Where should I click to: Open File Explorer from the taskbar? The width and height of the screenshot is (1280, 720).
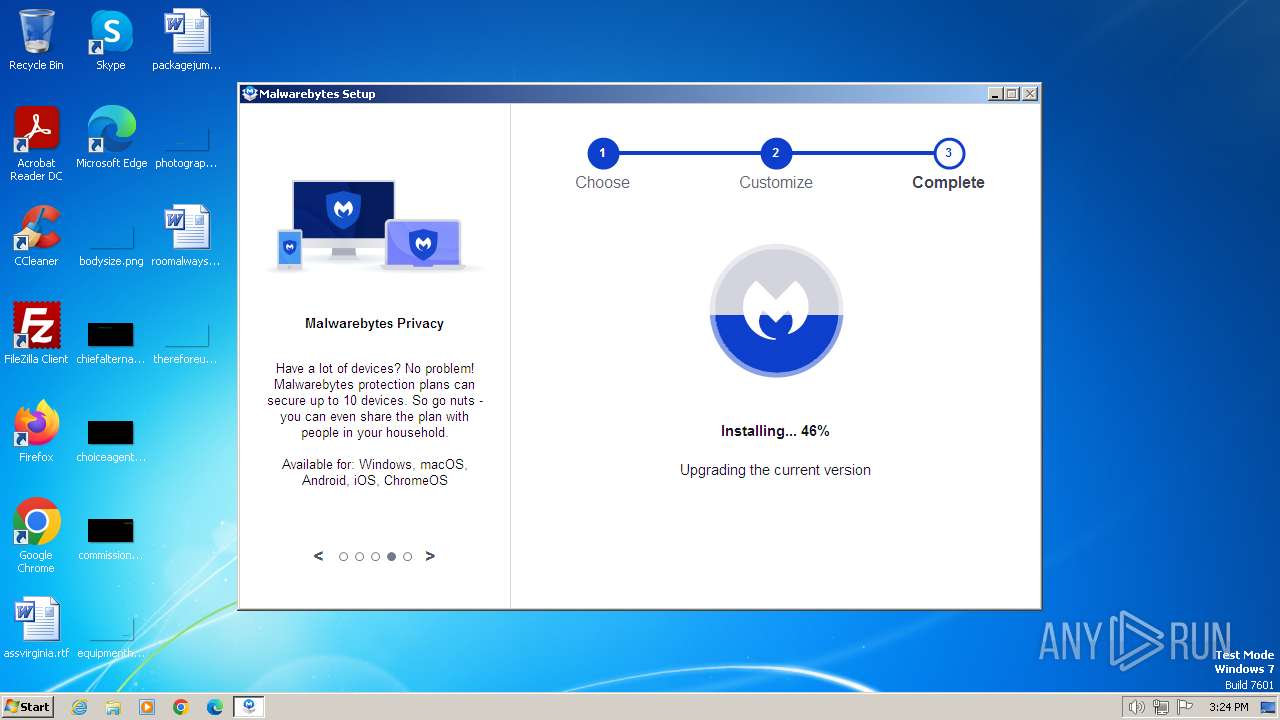tap(113, 707)
